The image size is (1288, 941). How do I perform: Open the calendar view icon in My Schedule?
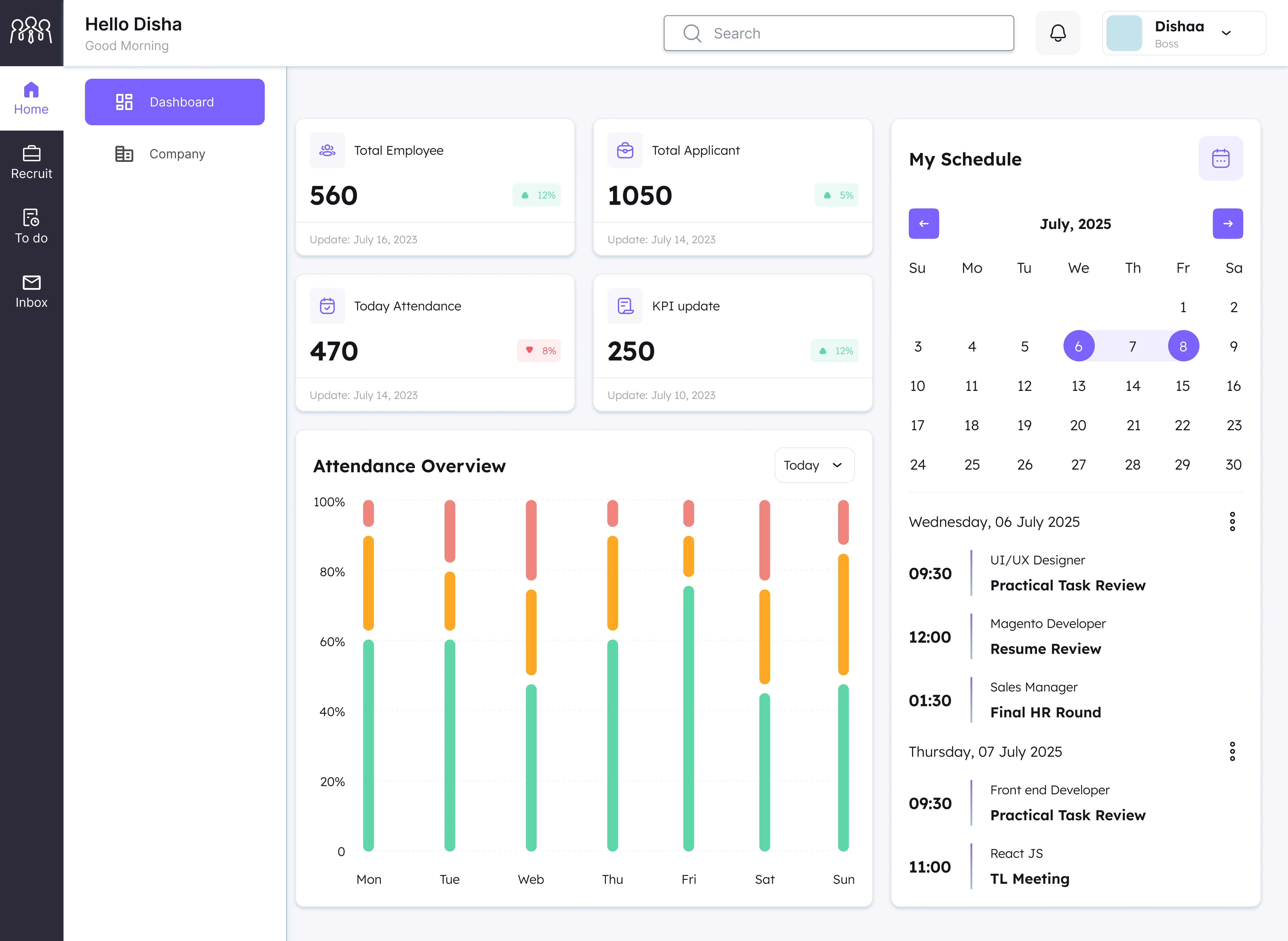[x=1221, y=158]
